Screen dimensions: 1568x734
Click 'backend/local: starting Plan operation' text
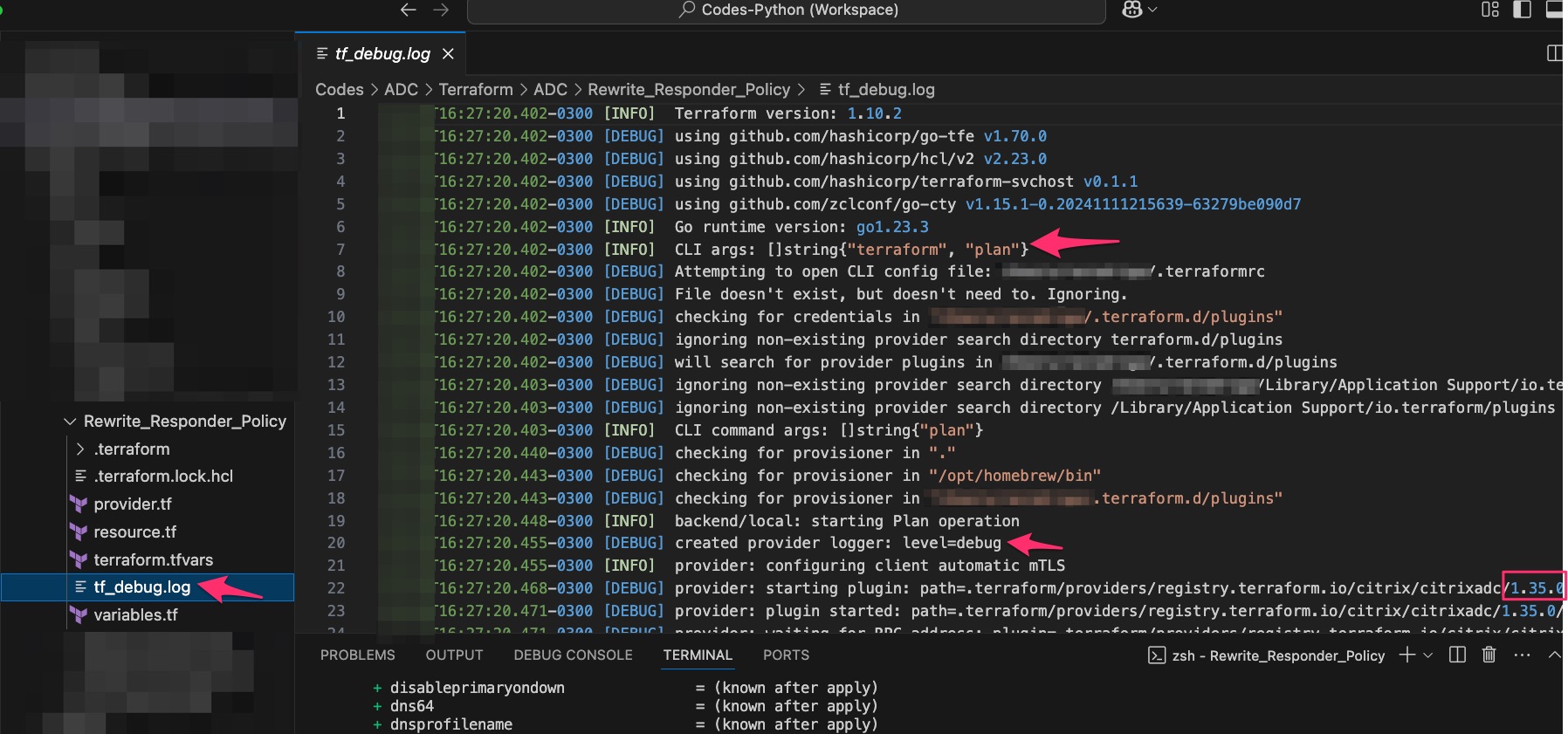pyautogui.click(x=847, y=521)
